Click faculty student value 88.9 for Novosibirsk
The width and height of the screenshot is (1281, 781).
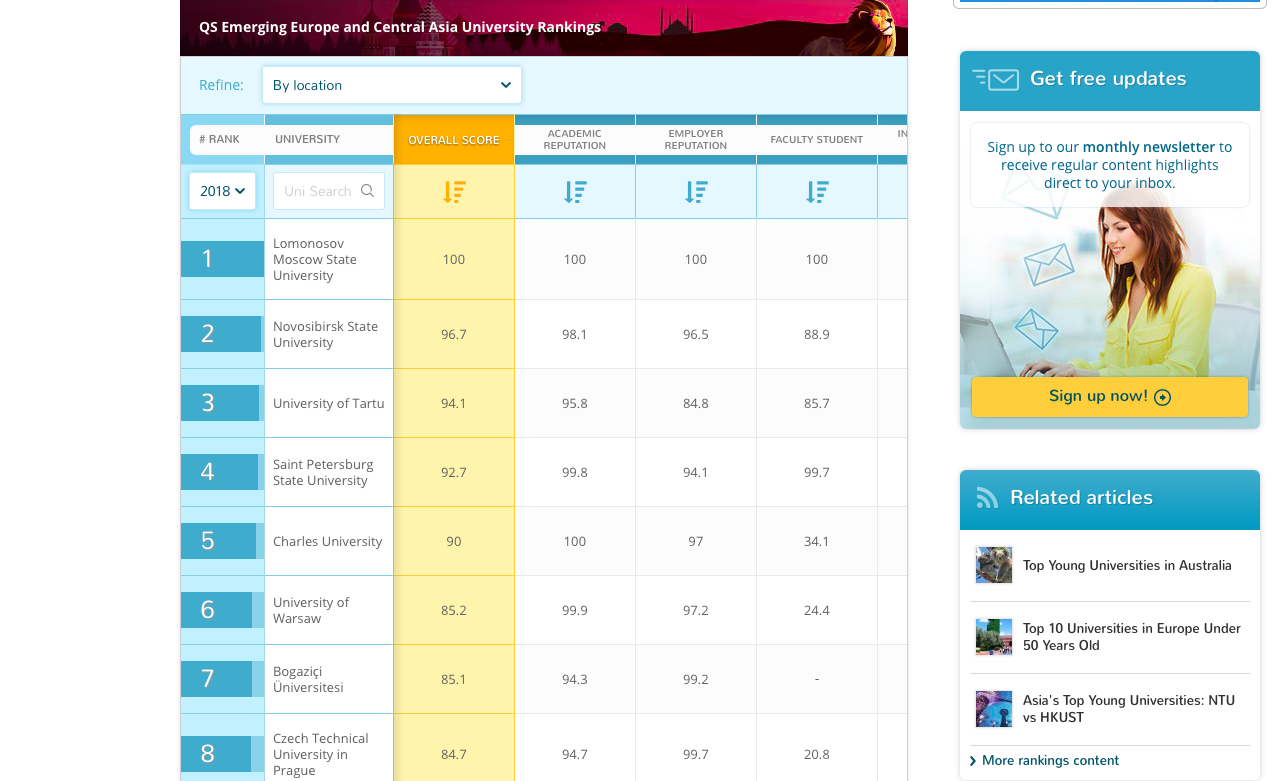[x=817, y=335]
